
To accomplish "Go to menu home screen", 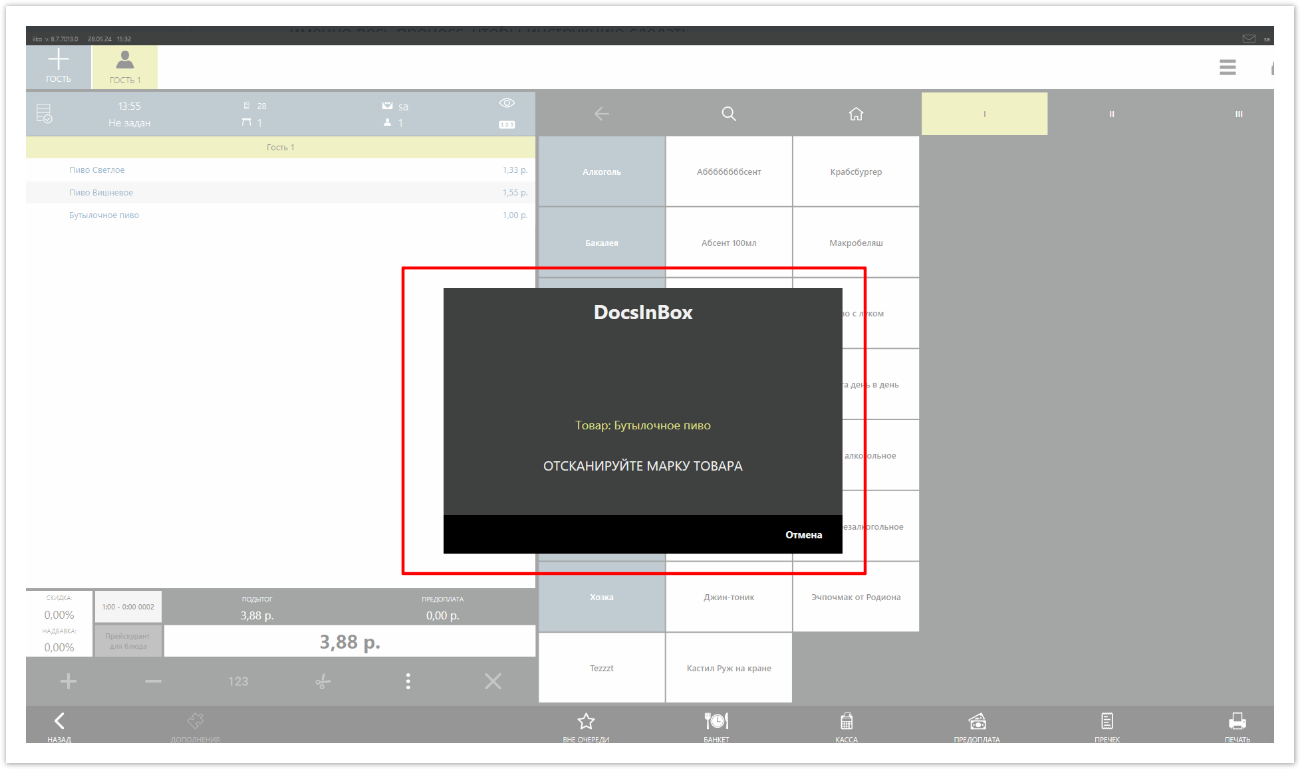I will (x=855, y=114).
